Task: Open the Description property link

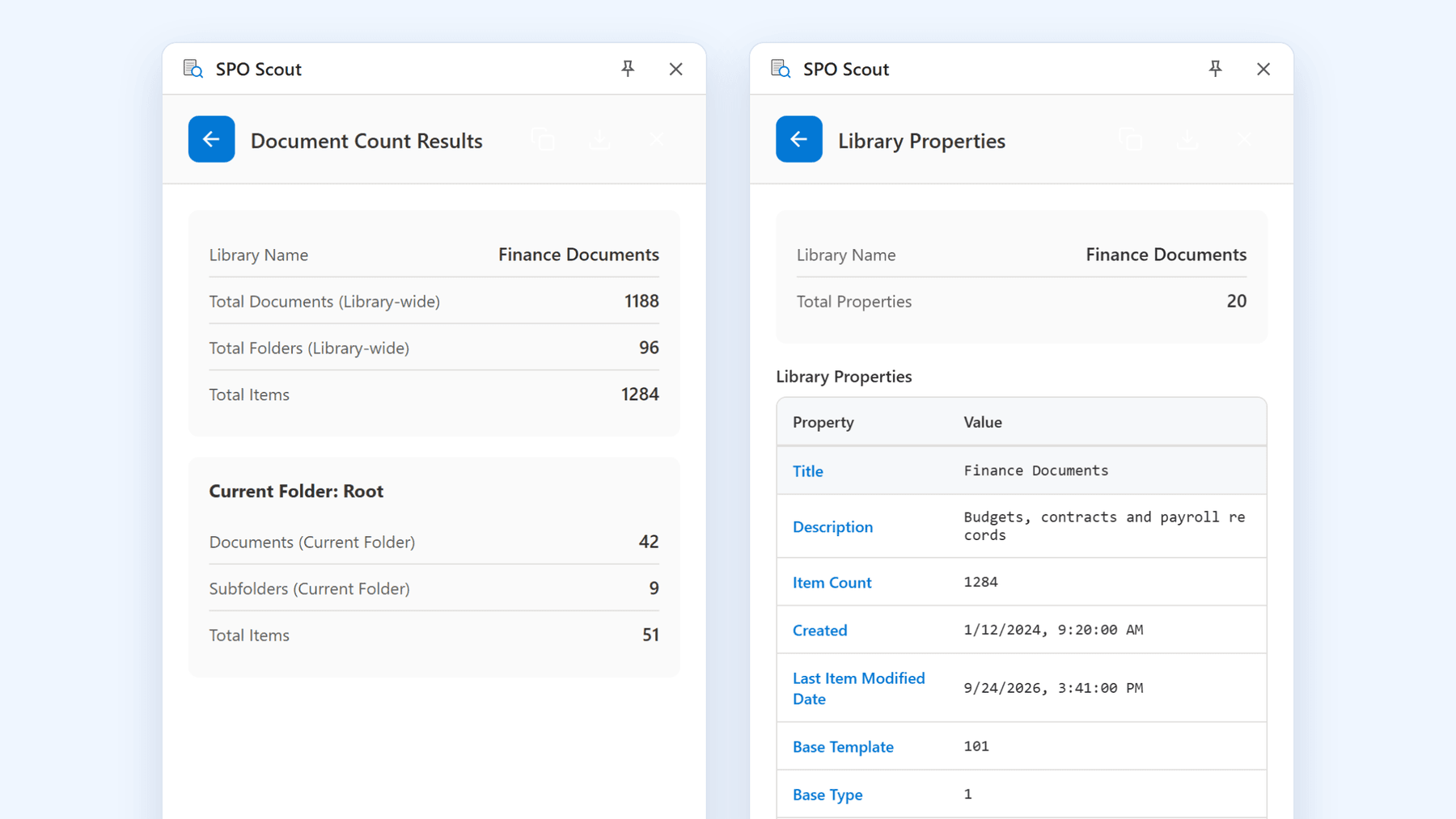Action: coord(832,527)
